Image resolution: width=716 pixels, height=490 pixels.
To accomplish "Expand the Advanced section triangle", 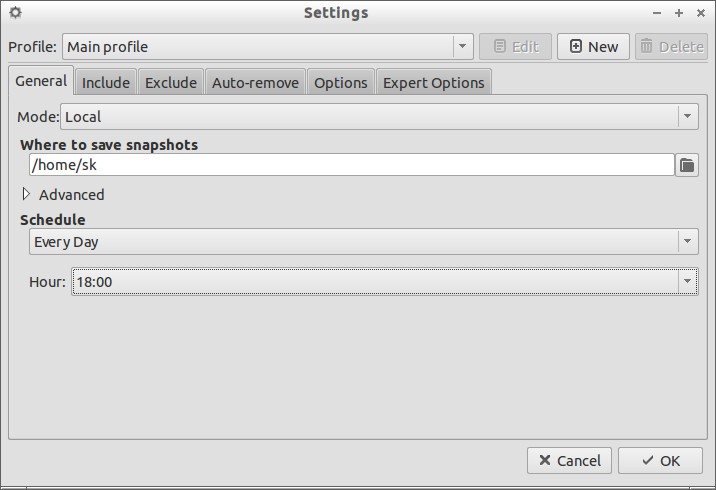I will [x=26, y=195].
